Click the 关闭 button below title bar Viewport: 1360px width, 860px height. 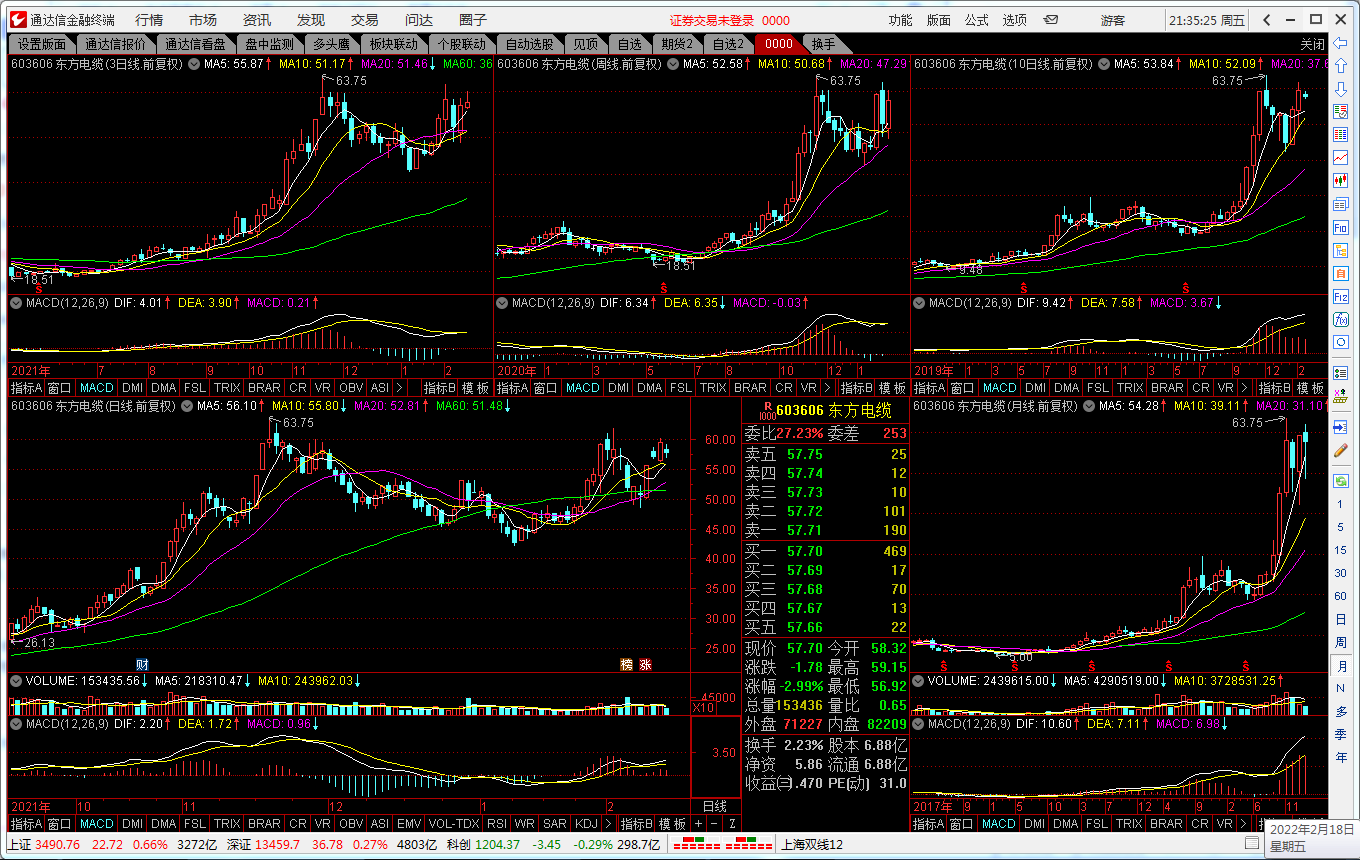point(1312,44)
